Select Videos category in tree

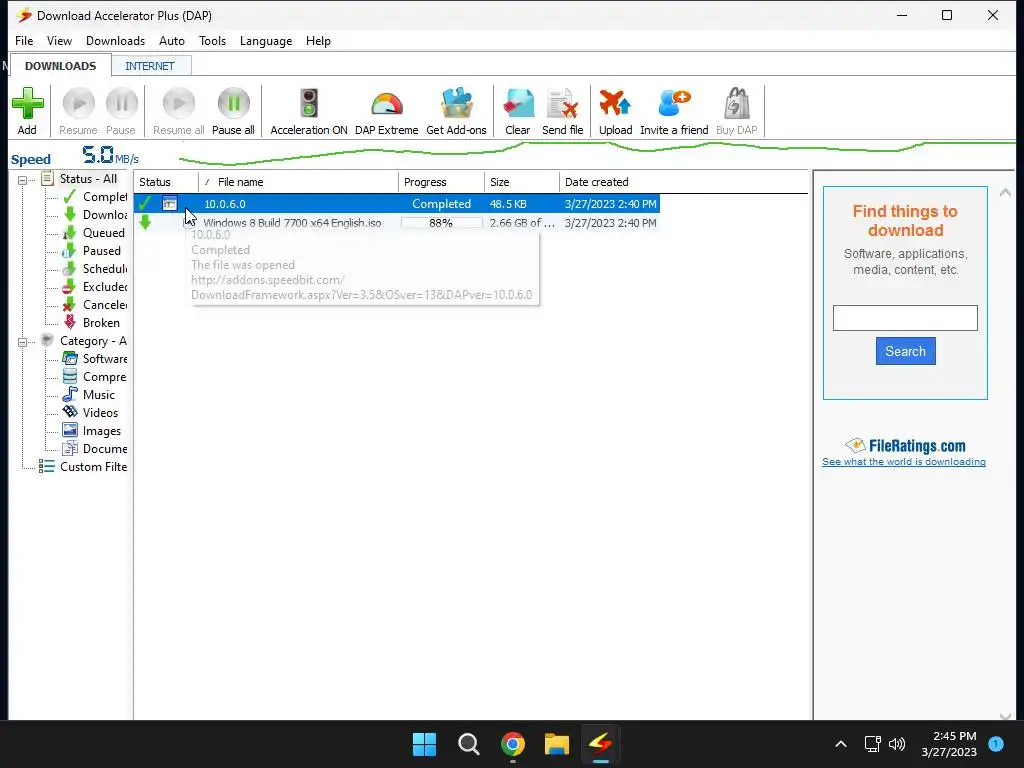tap(90, 413)
